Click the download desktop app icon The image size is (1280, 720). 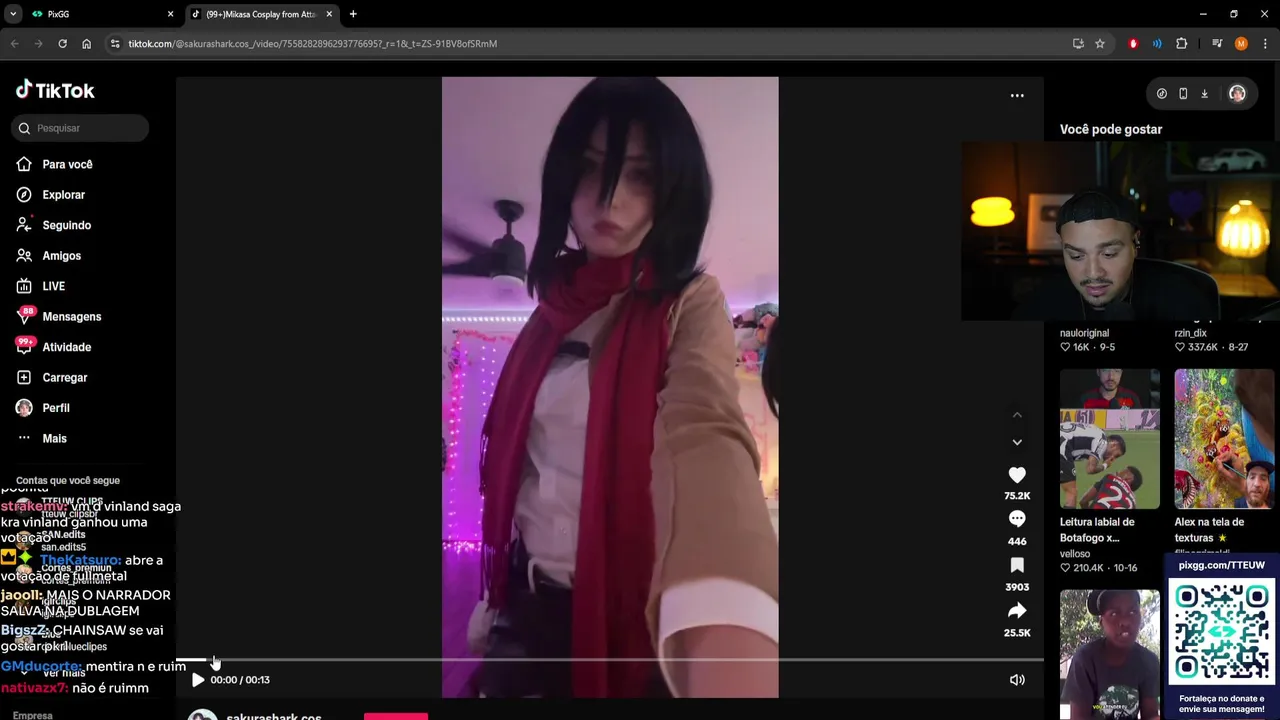pos(1204,94)
